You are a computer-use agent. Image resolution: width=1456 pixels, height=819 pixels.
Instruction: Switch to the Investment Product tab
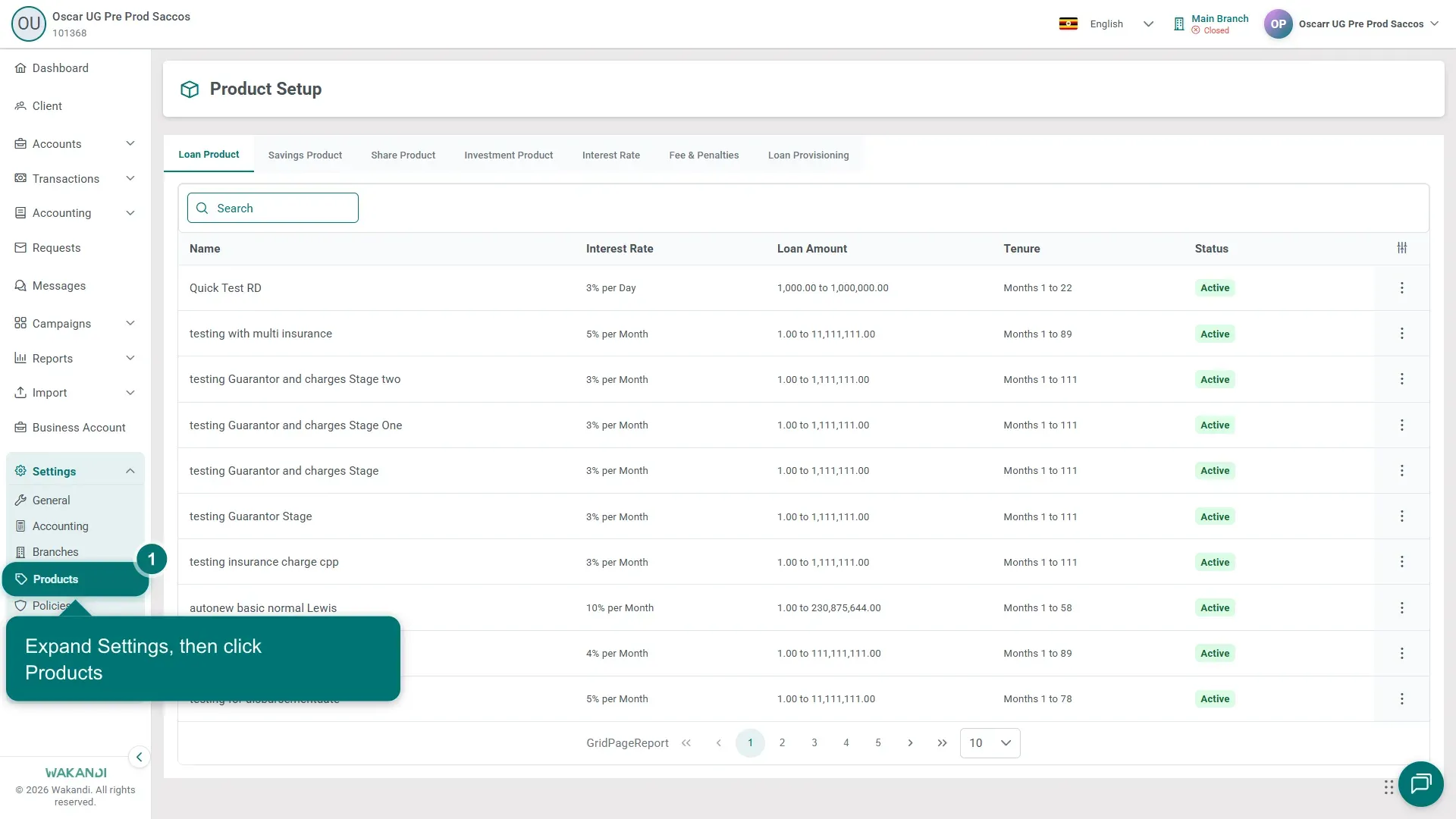tap(509, 155)
